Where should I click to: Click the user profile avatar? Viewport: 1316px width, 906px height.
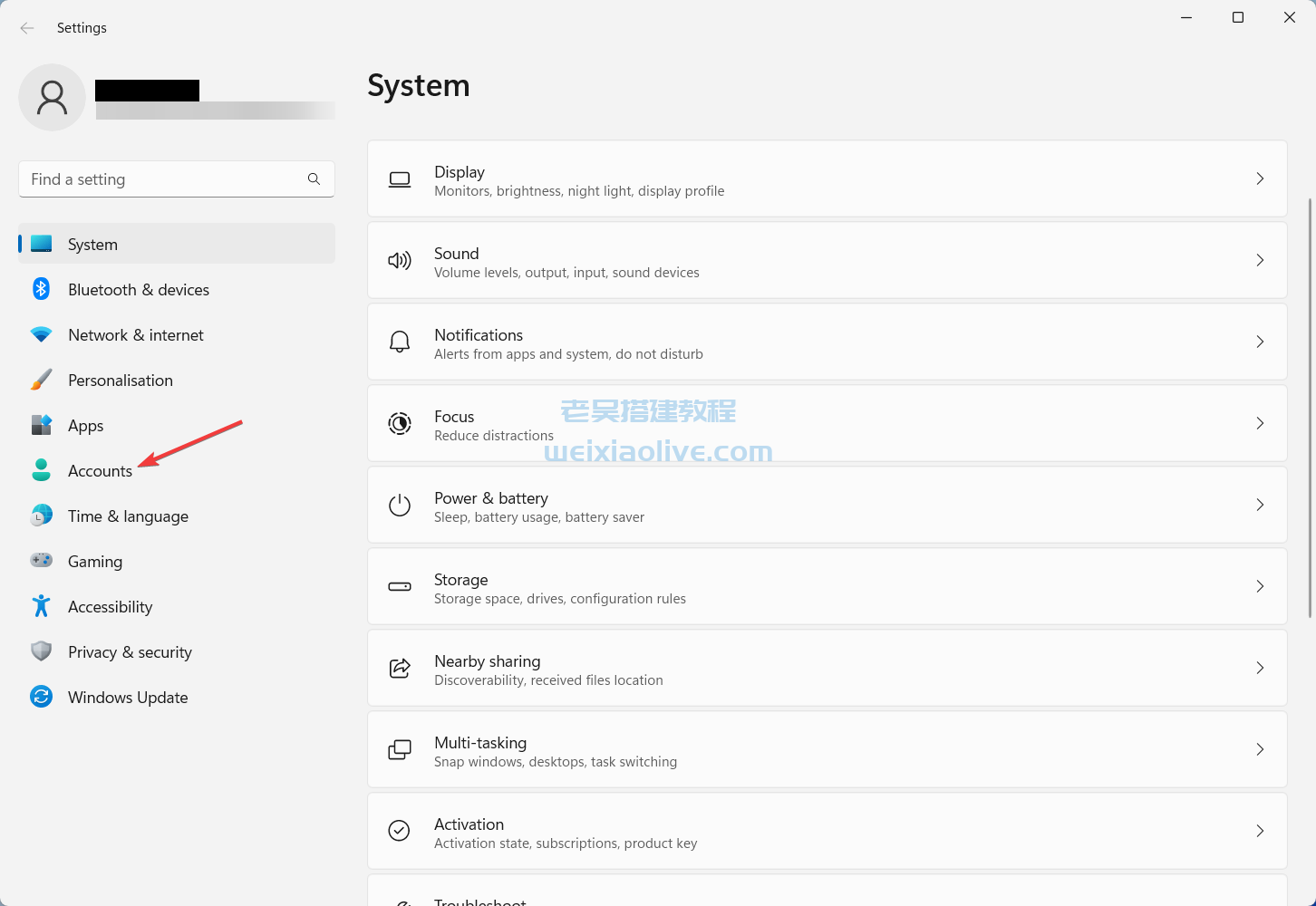pos(53,97)
